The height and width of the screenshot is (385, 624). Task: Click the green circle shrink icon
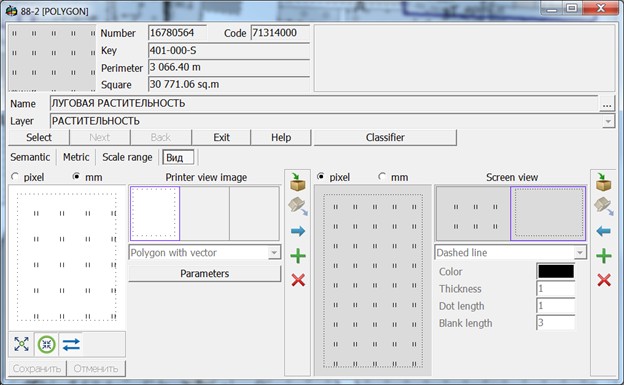[47, 344]
